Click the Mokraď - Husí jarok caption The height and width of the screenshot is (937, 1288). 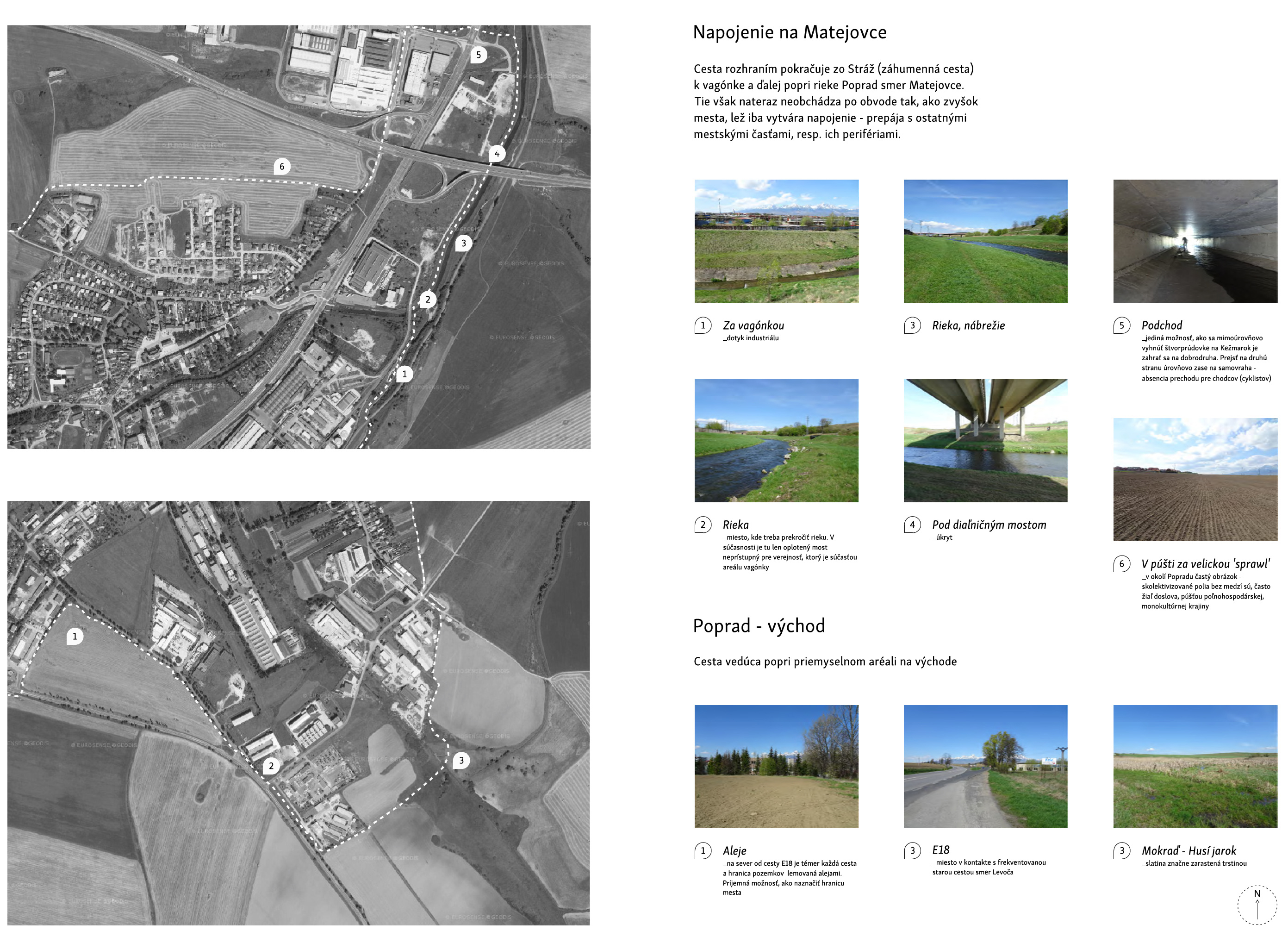click(x=1188, y=850)
